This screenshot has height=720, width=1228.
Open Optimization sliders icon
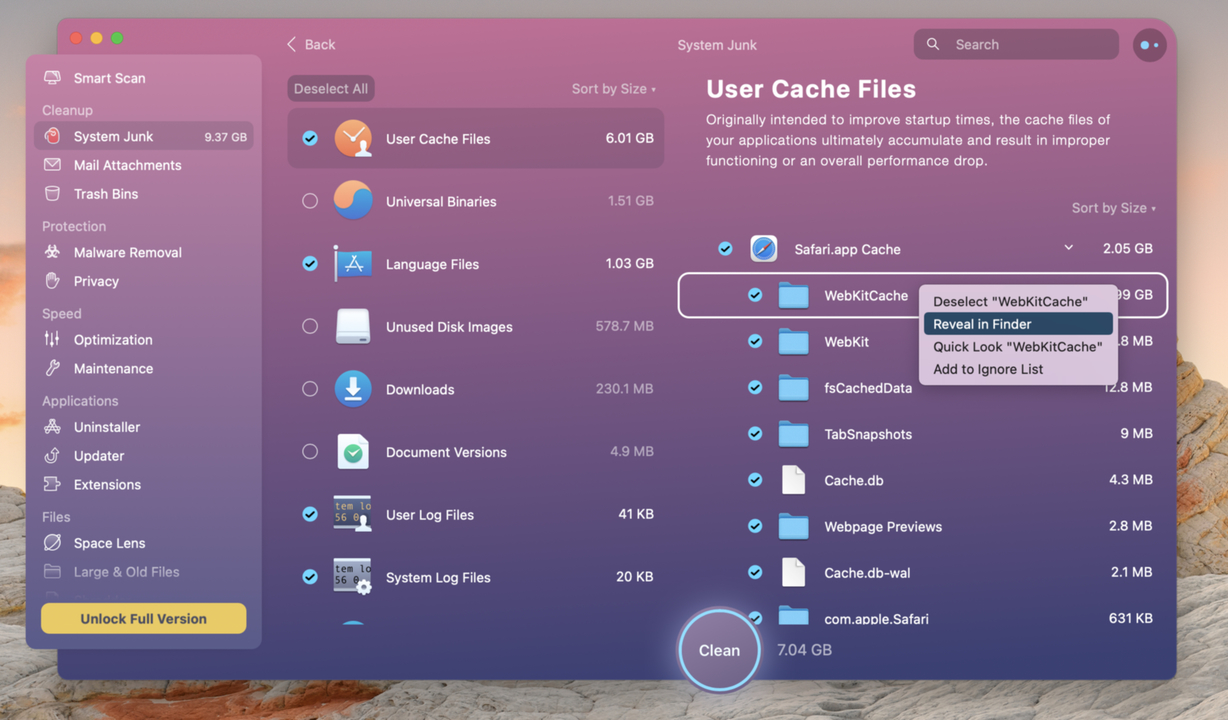pyautogui.click(x=52, y=339)
